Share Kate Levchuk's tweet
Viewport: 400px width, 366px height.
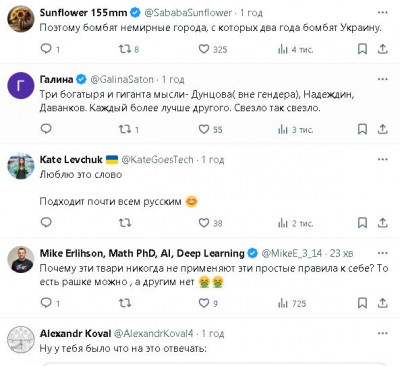click(382, 223)
